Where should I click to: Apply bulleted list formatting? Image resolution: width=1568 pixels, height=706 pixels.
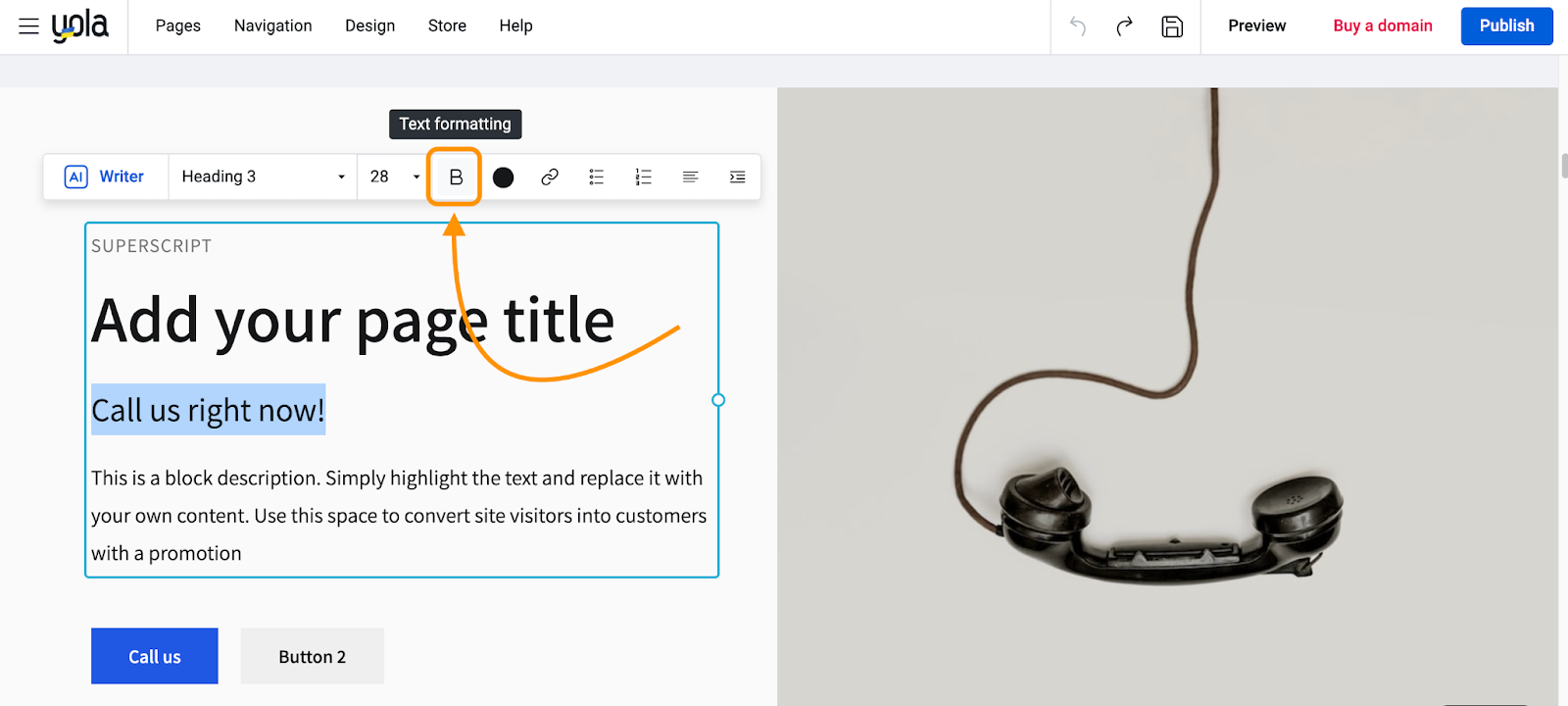click(596, 177)
